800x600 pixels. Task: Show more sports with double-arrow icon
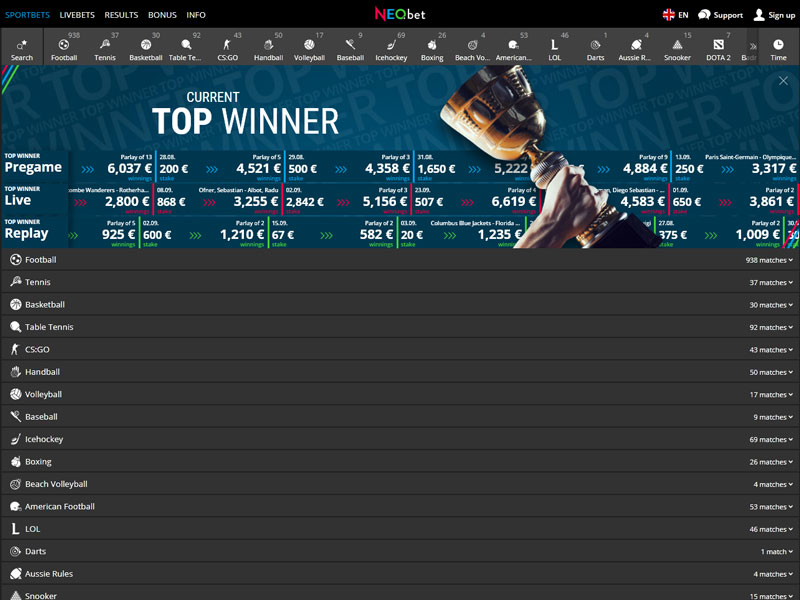tap(753, 46)
